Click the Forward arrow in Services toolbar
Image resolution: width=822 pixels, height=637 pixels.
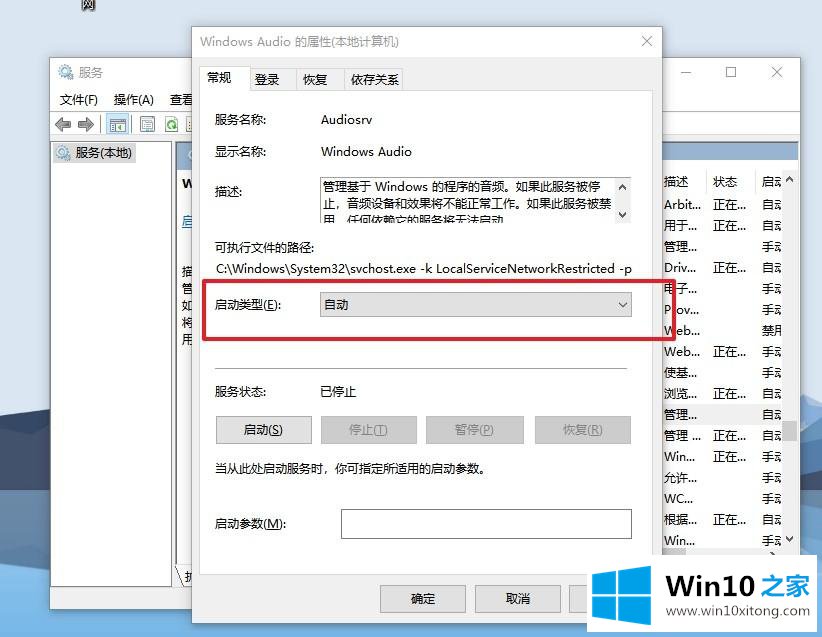pos(85,124)
